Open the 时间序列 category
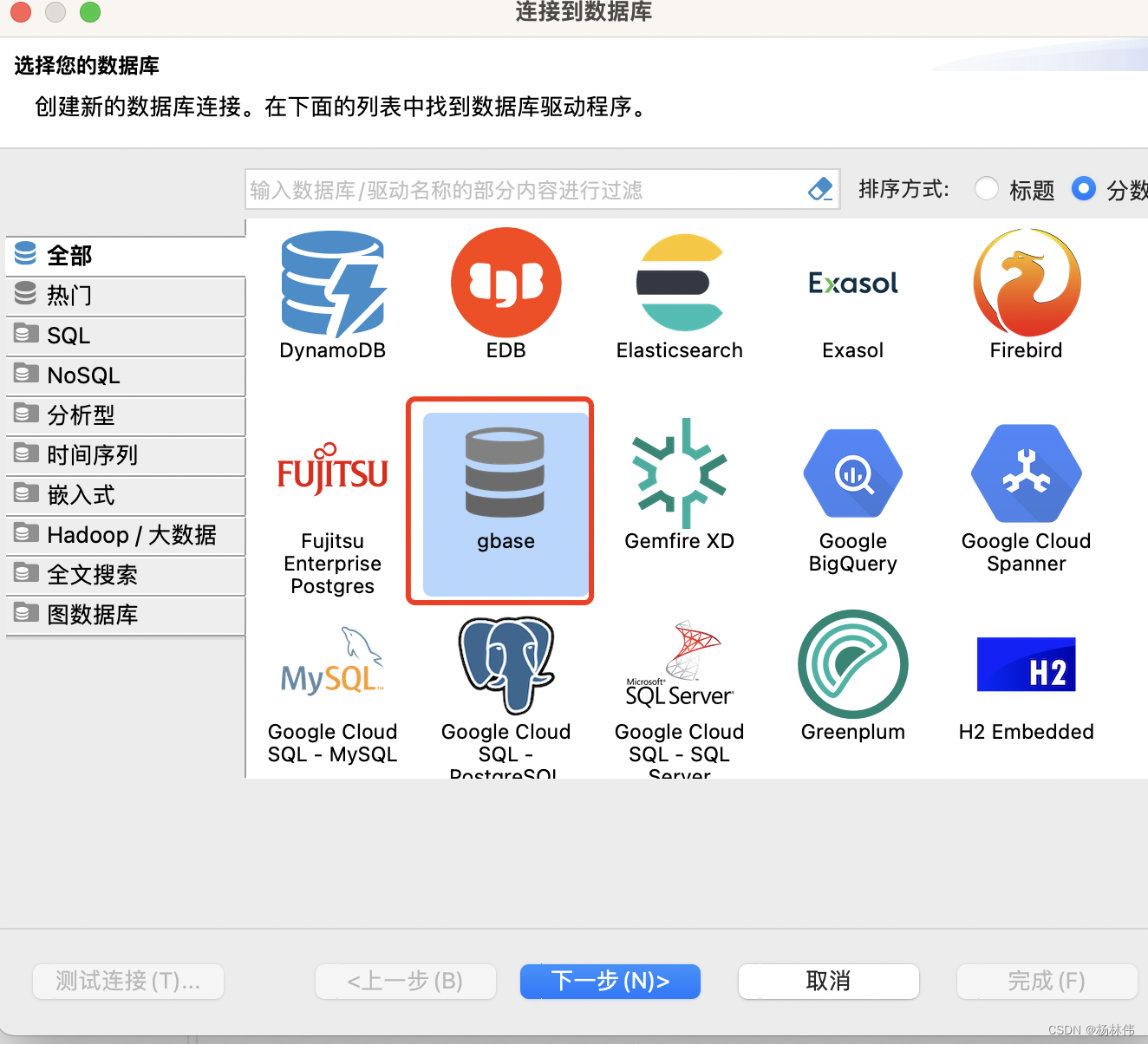This screenshot has width=1148, height=1044. 126,455
